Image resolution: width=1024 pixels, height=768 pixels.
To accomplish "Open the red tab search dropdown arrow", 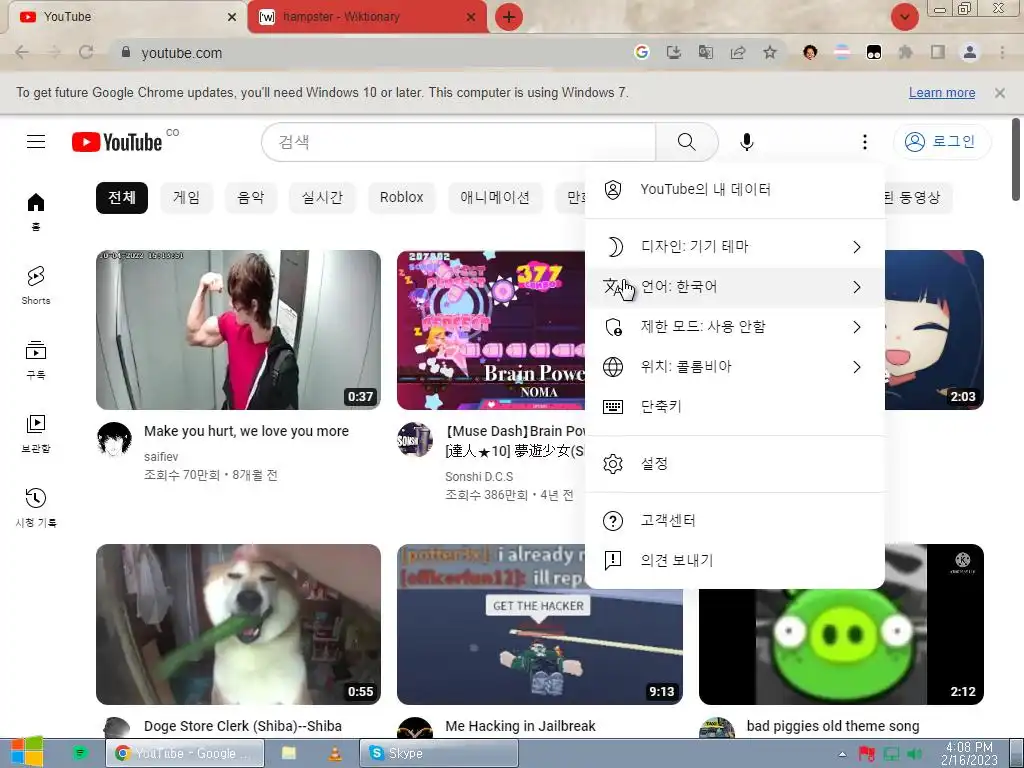I will (904, 17).
